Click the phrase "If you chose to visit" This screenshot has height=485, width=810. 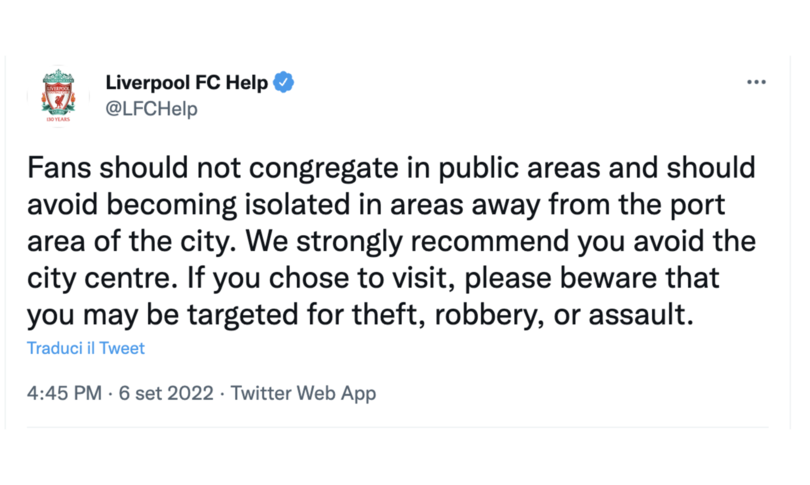(322, 278)
